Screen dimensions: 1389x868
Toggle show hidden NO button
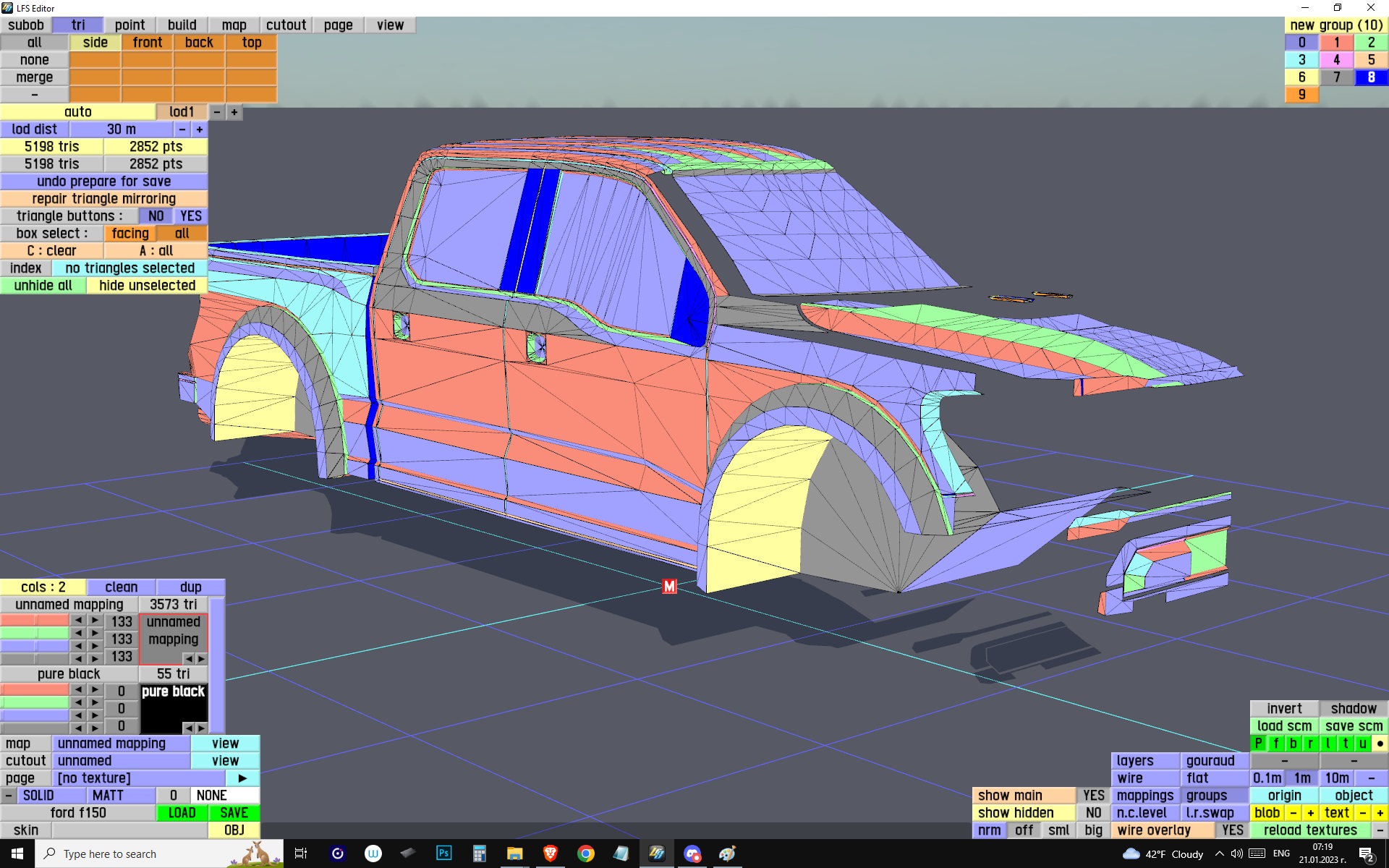(1093, 812)
